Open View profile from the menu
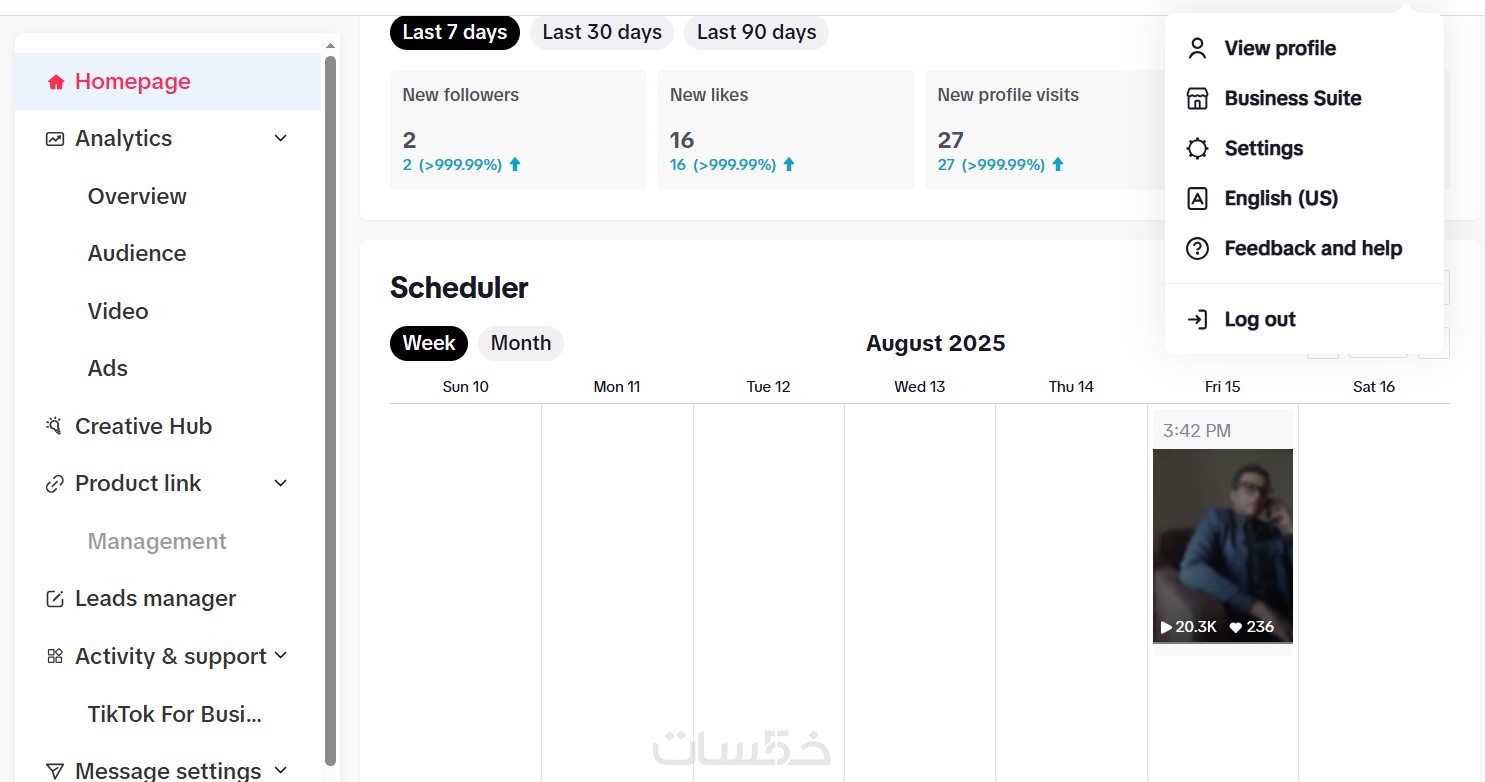Screen dimensions: 1485x782 [1279, 48]
